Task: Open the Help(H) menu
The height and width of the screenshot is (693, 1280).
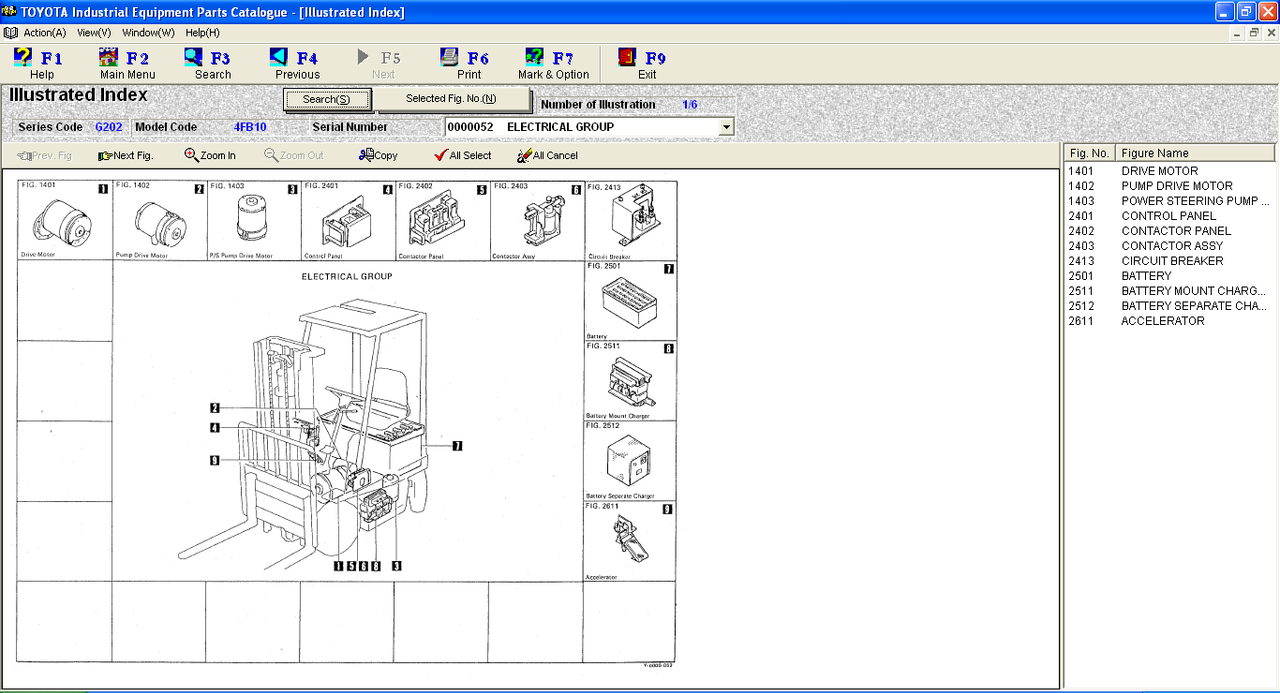Action: 202,33
